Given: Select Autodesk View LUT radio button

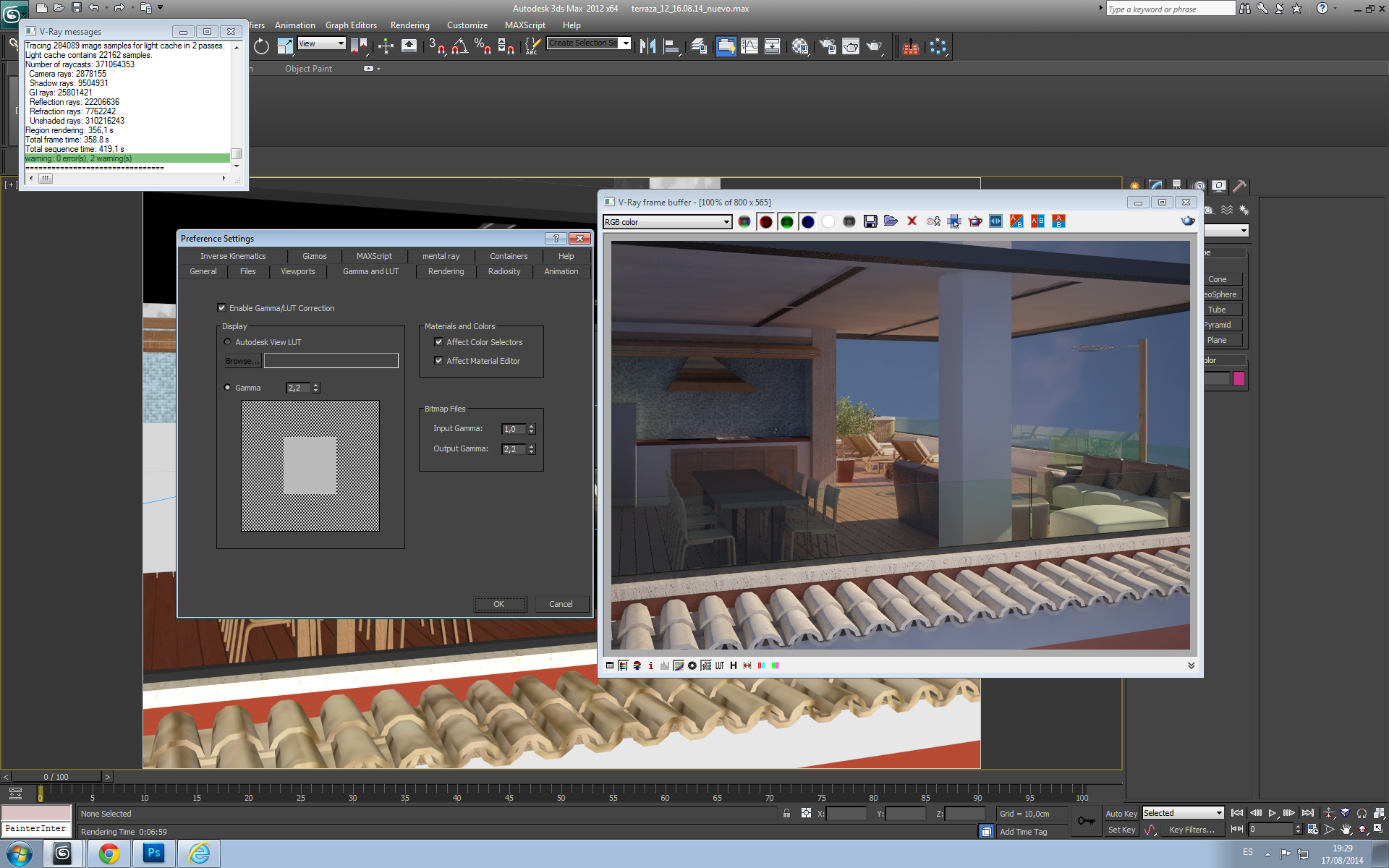Looking at the screenshot, I should tap(227, 342).
